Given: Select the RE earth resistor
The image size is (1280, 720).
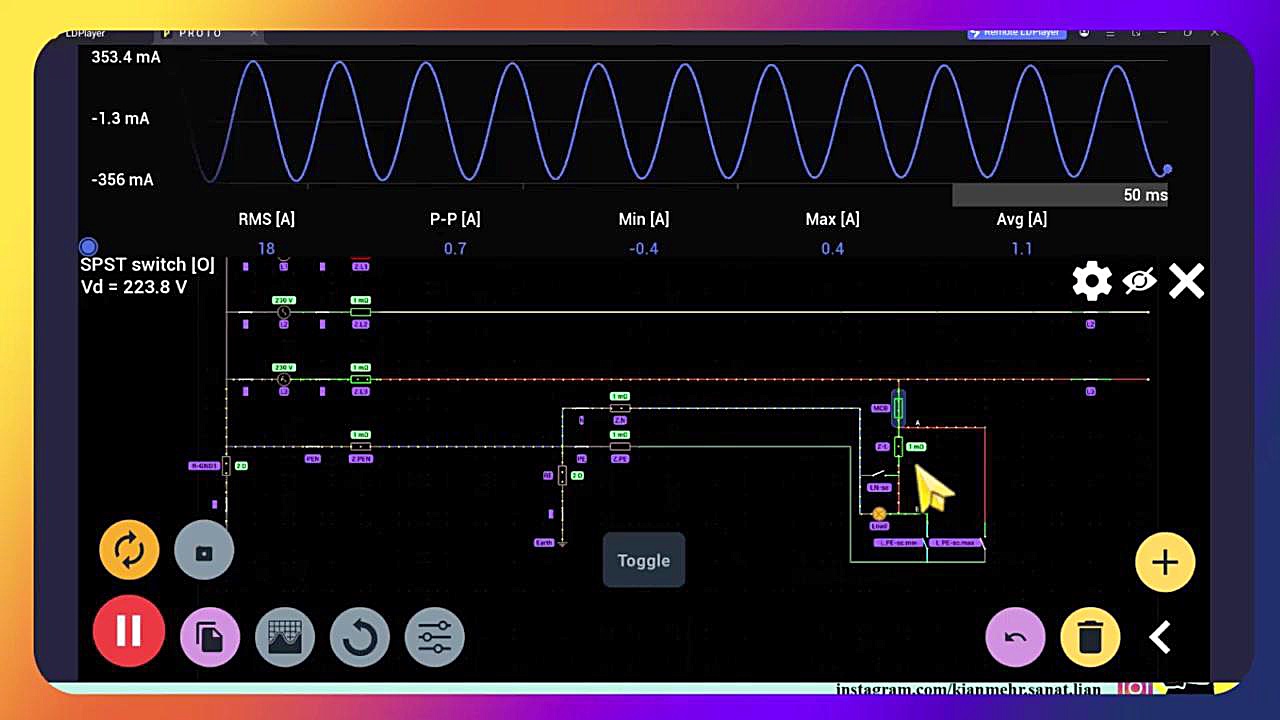Looking at the screenshot, I should click(562, 475).
